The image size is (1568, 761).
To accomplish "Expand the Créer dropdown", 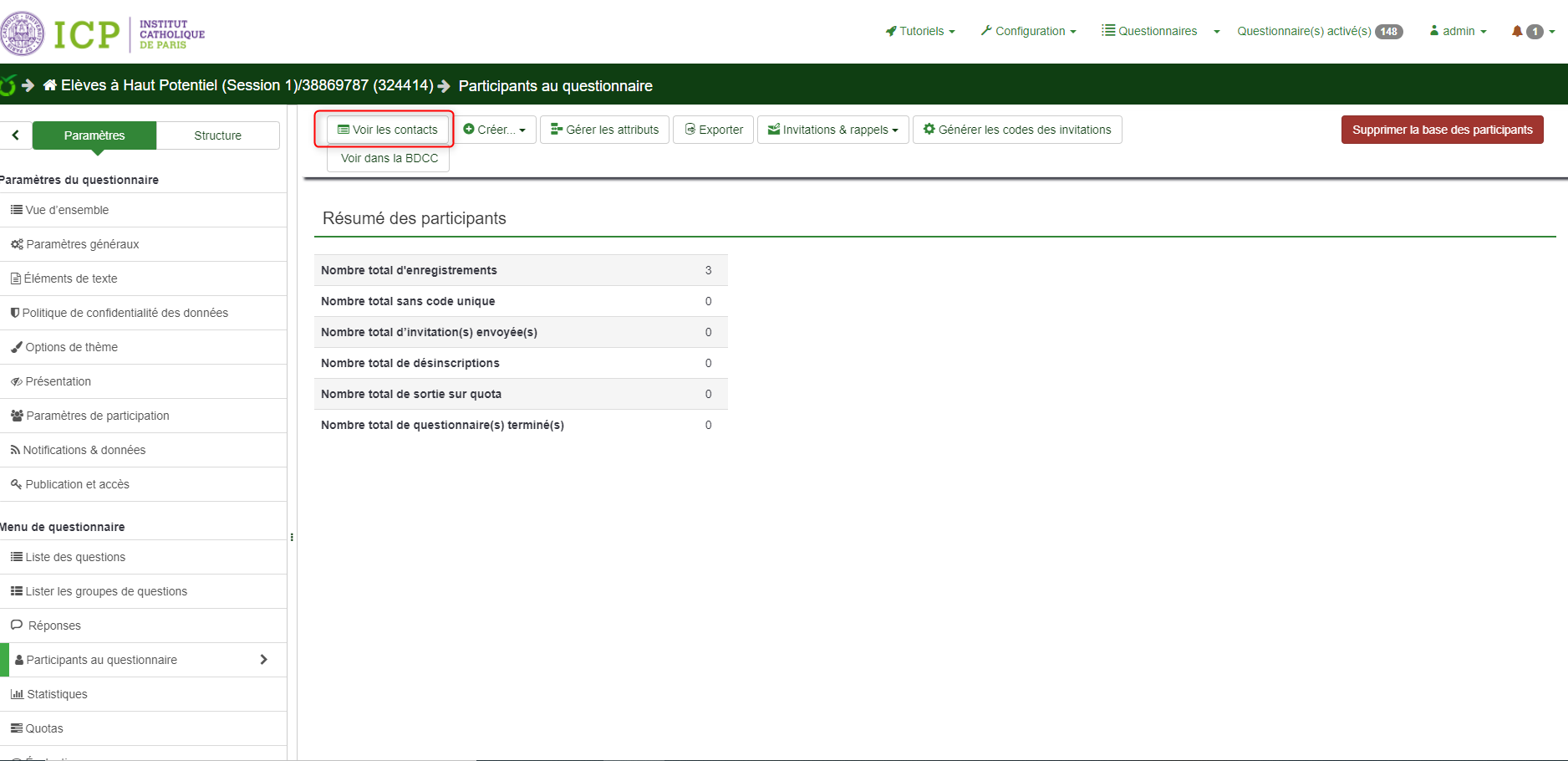I will [495, 130].
